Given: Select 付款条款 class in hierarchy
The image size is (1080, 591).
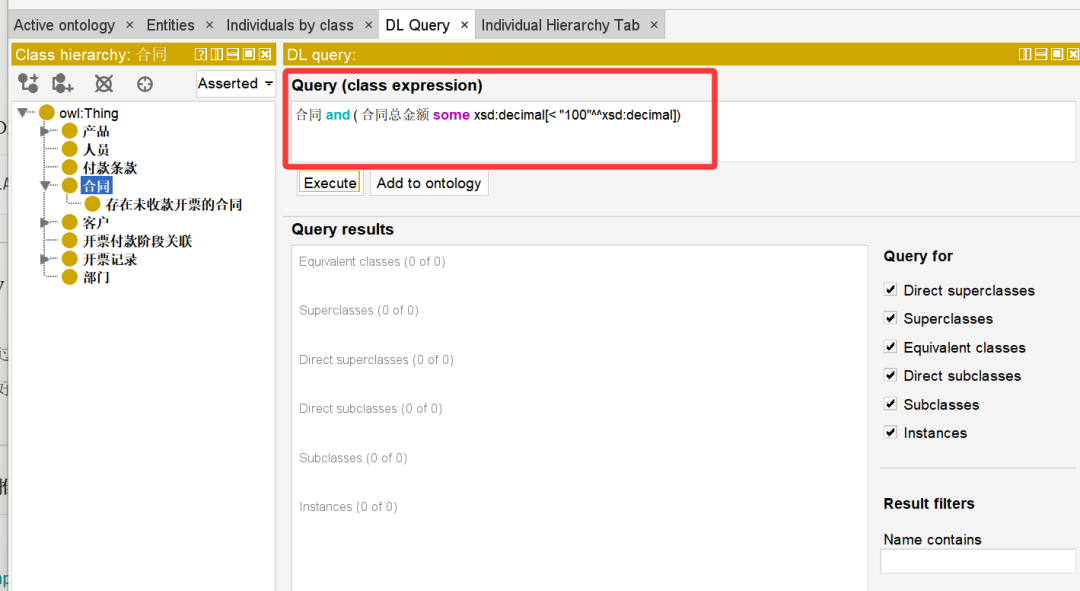Looking at the screenshot, I should 110,167.
